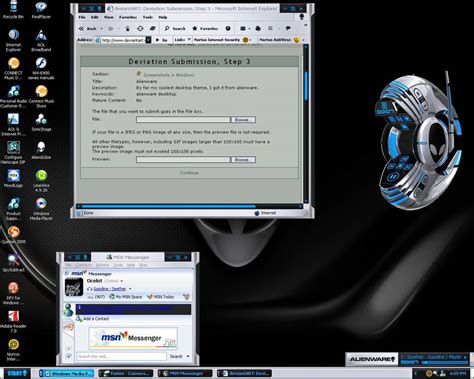Click the Gasoline - Seether song link
Screen dimensions: 474x379
pos(110,289)
